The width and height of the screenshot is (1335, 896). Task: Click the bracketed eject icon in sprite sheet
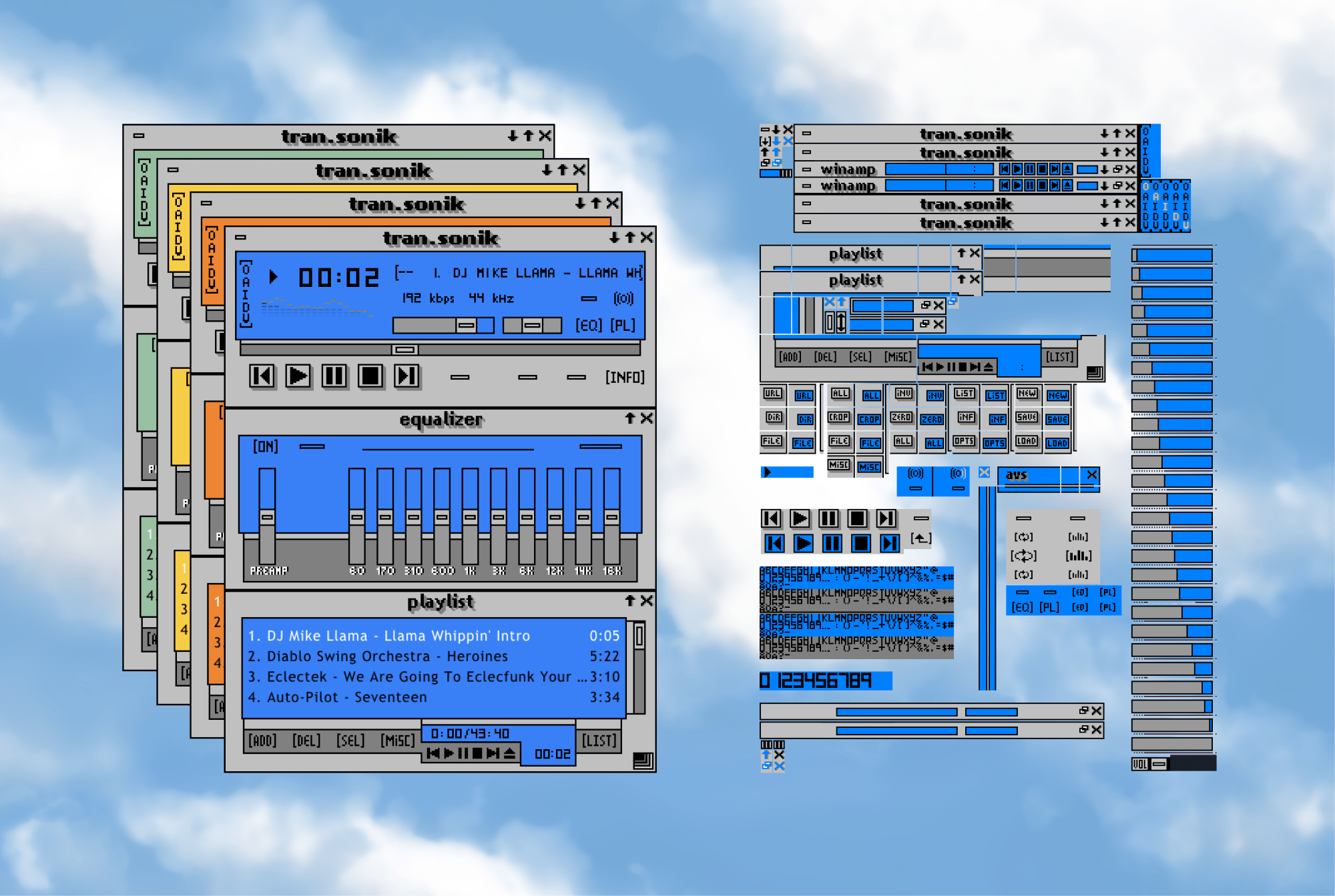(921, 538)
